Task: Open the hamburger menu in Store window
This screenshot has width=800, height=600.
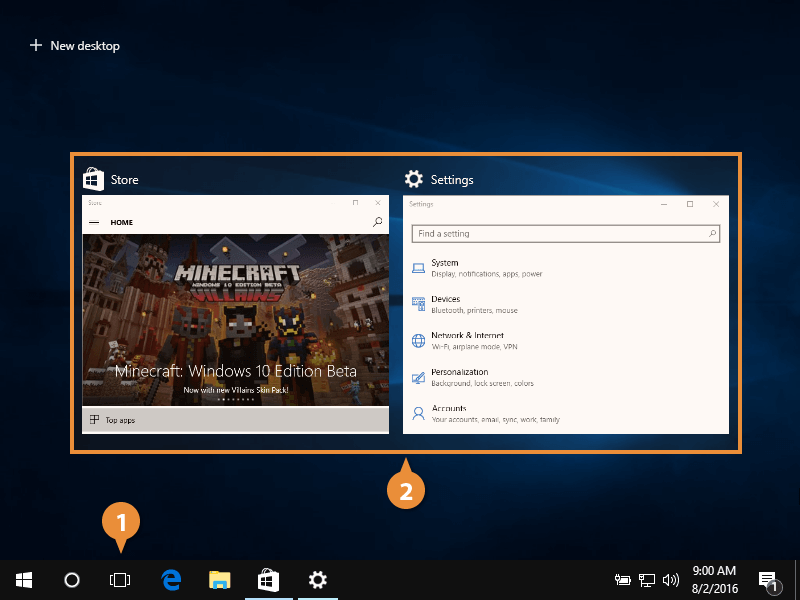Action: point(94,222)
